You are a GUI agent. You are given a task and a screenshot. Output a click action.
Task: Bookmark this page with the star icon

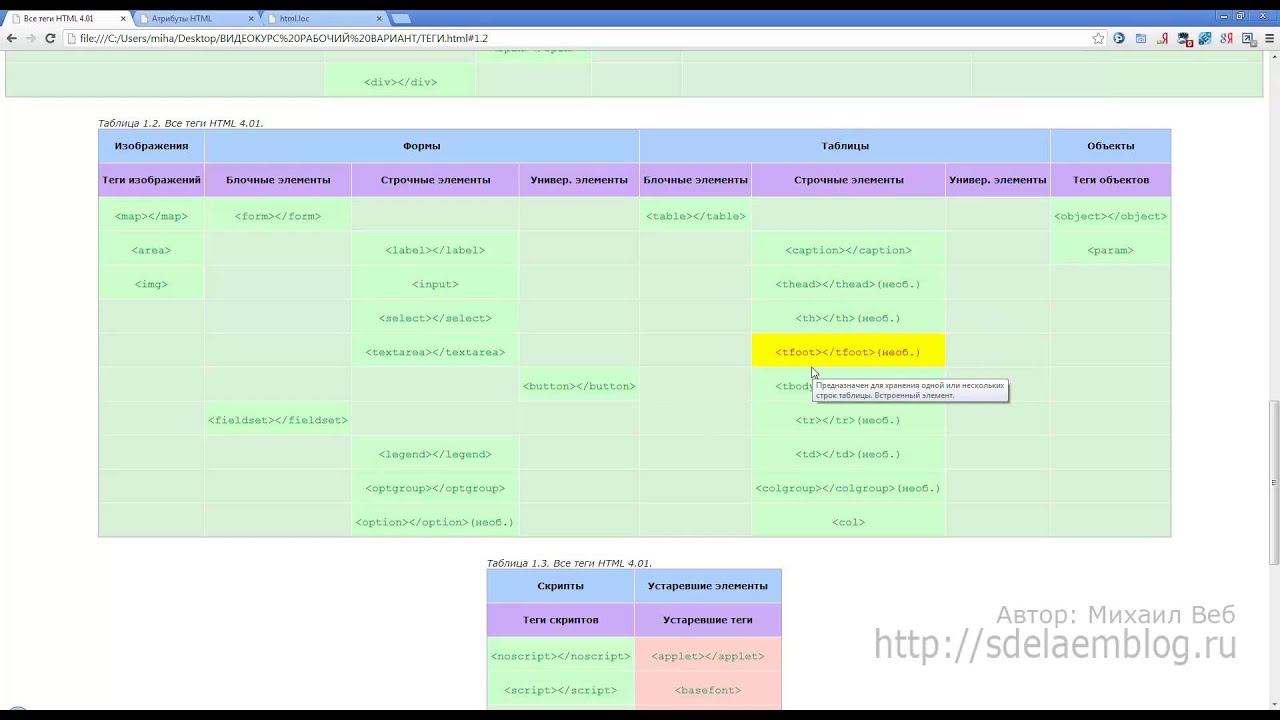1098,38
